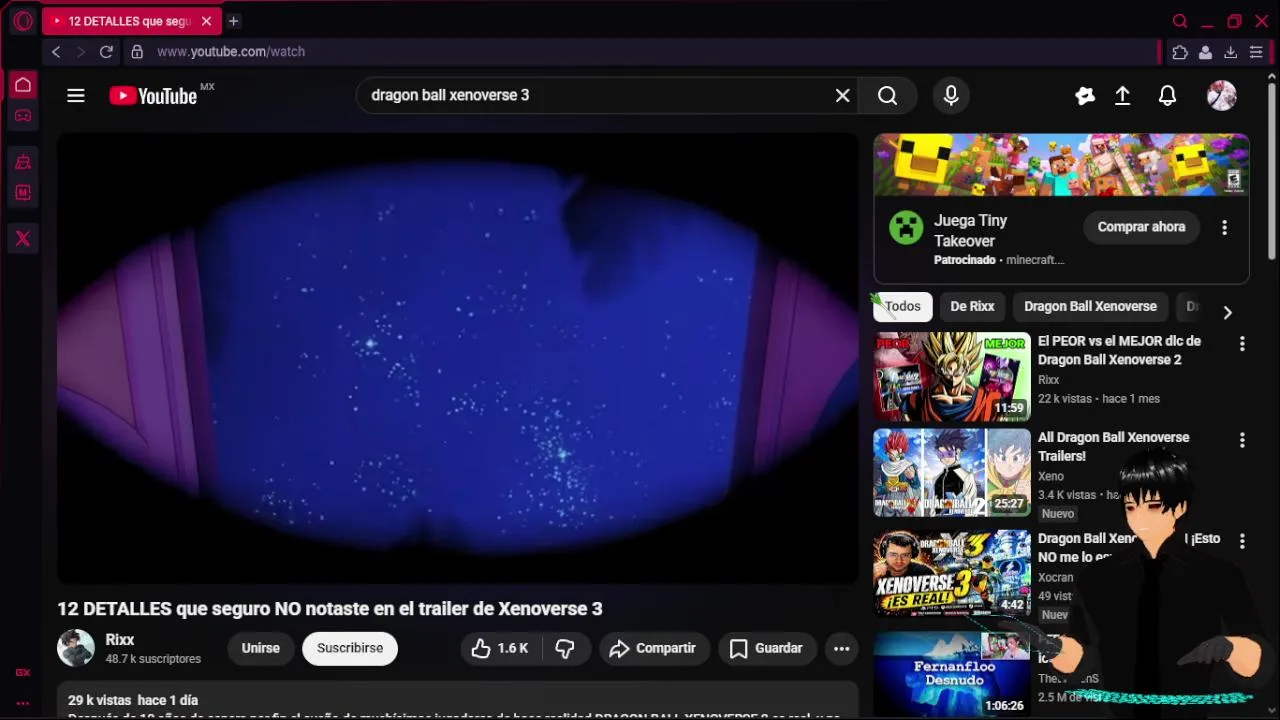Click the GX icon at sidebar bottom
1280x720 pixels.
[x=23, y=672]
